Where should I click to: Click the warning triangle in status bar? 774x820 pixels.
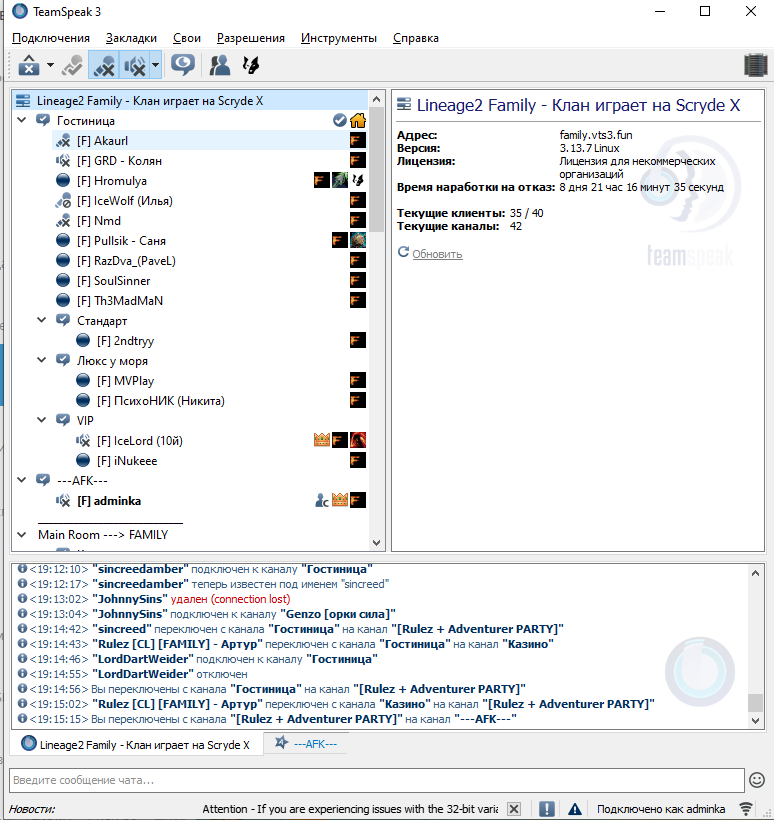[575, 809]
